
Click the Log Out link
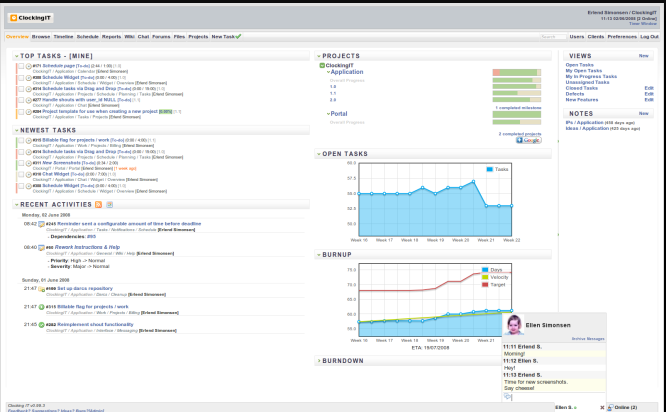pyautogui.click(x=649, y=36)
